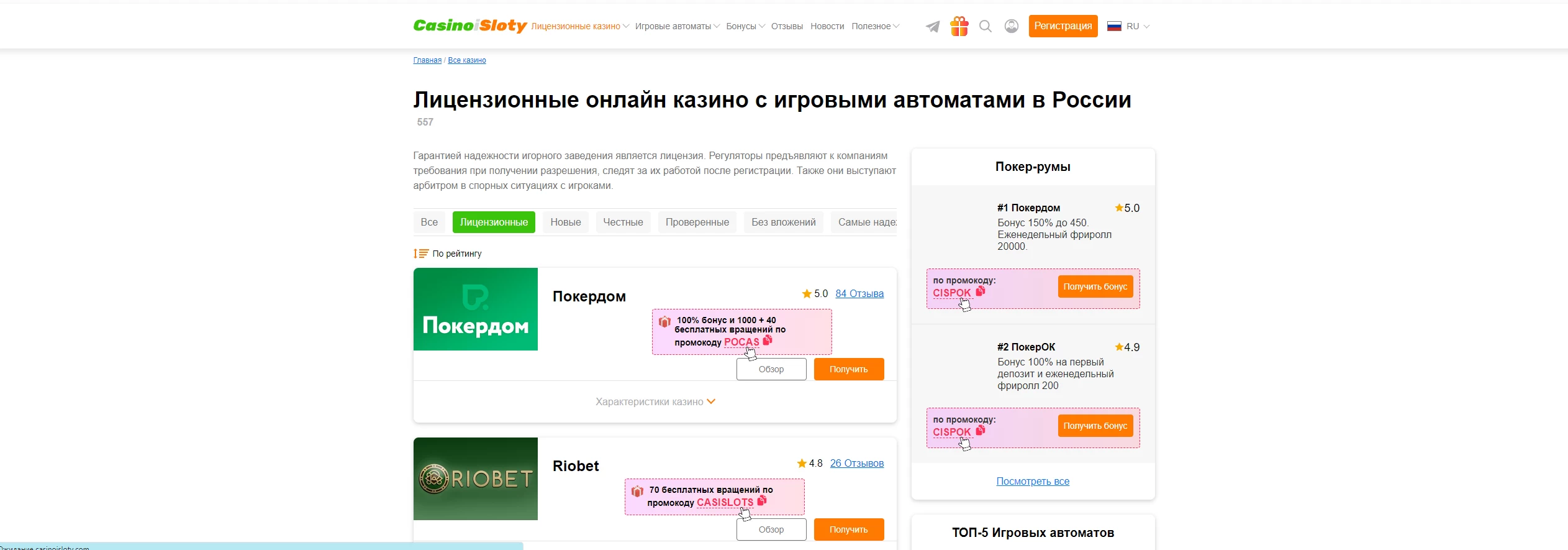Open the 26 Отзывов link
The height and width of the screenshot is (550, 1568).
pos(857,463)
